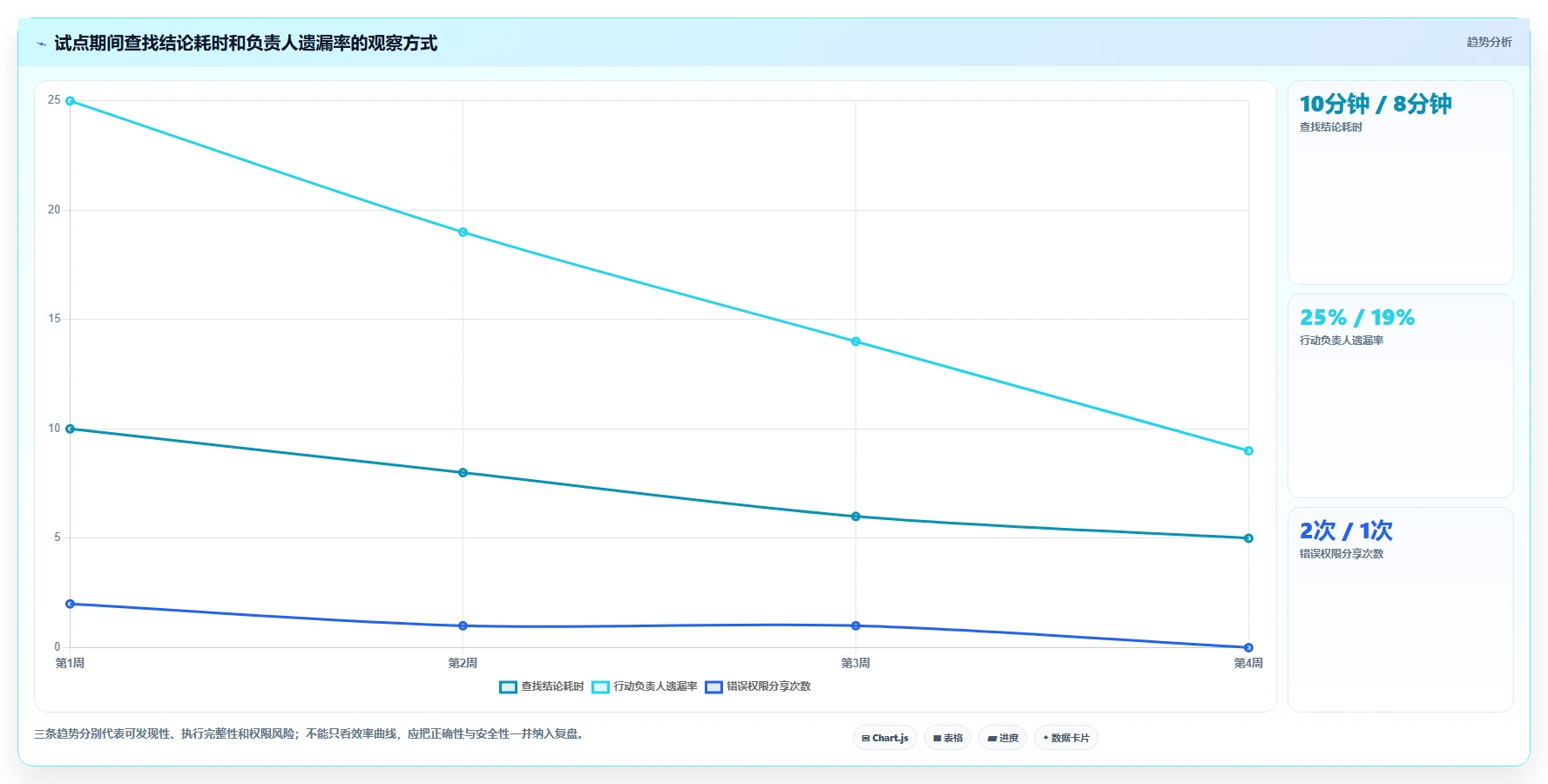Click the 第1周 x-axis label
Screen dimensions: 1548x784
pyautogui.click(x=70, y=663)
